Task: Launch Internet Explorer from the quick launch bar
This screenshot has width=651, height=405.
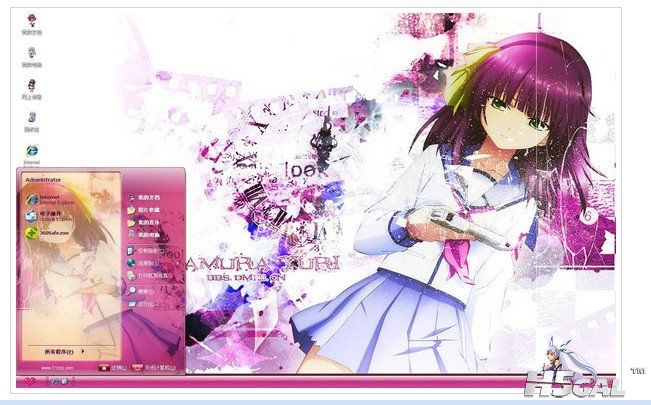Action: (x=55, y=381)
